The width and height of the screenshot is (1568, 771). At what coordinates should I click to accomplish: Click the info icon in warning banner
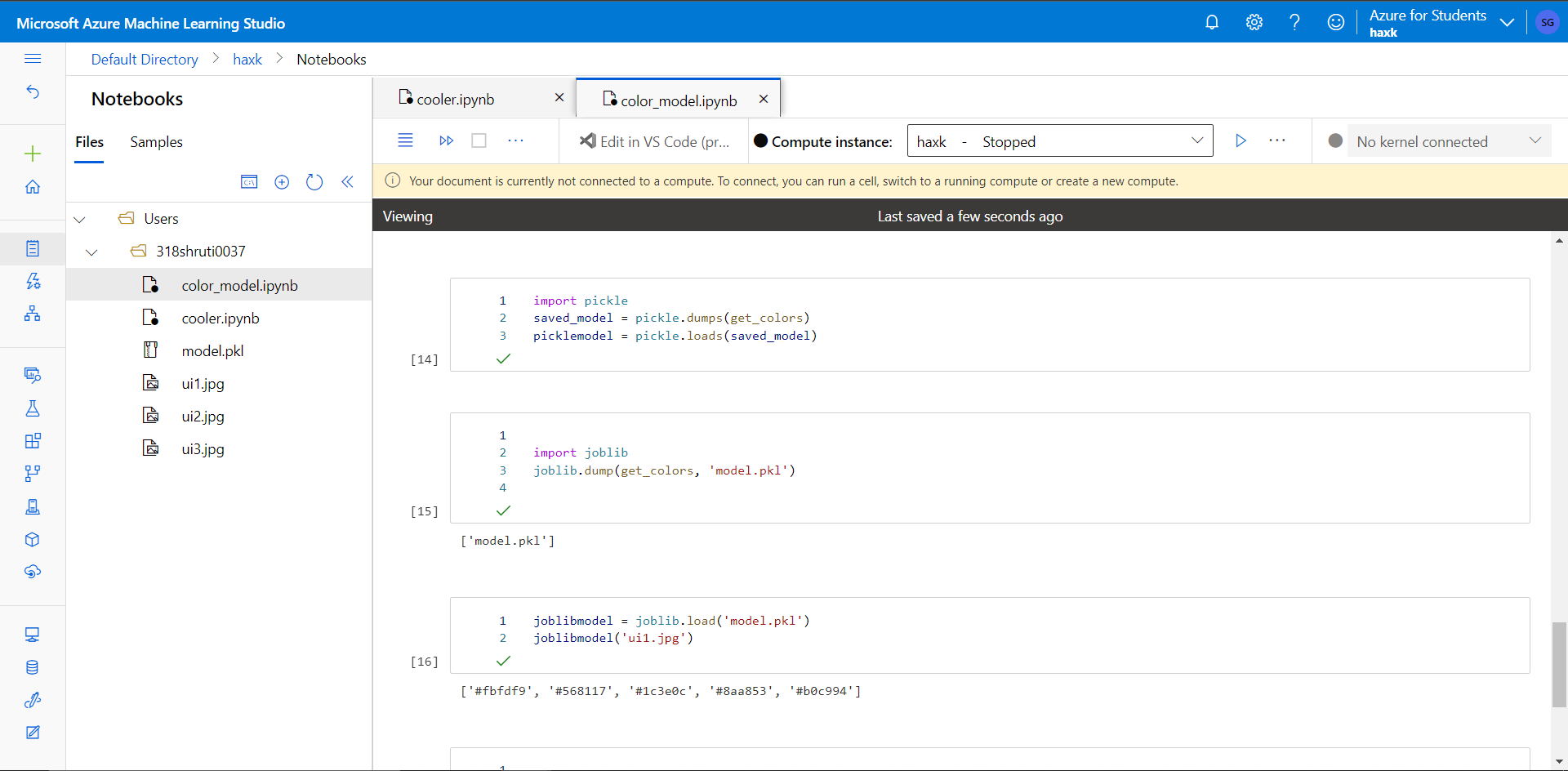coord(393,180)
